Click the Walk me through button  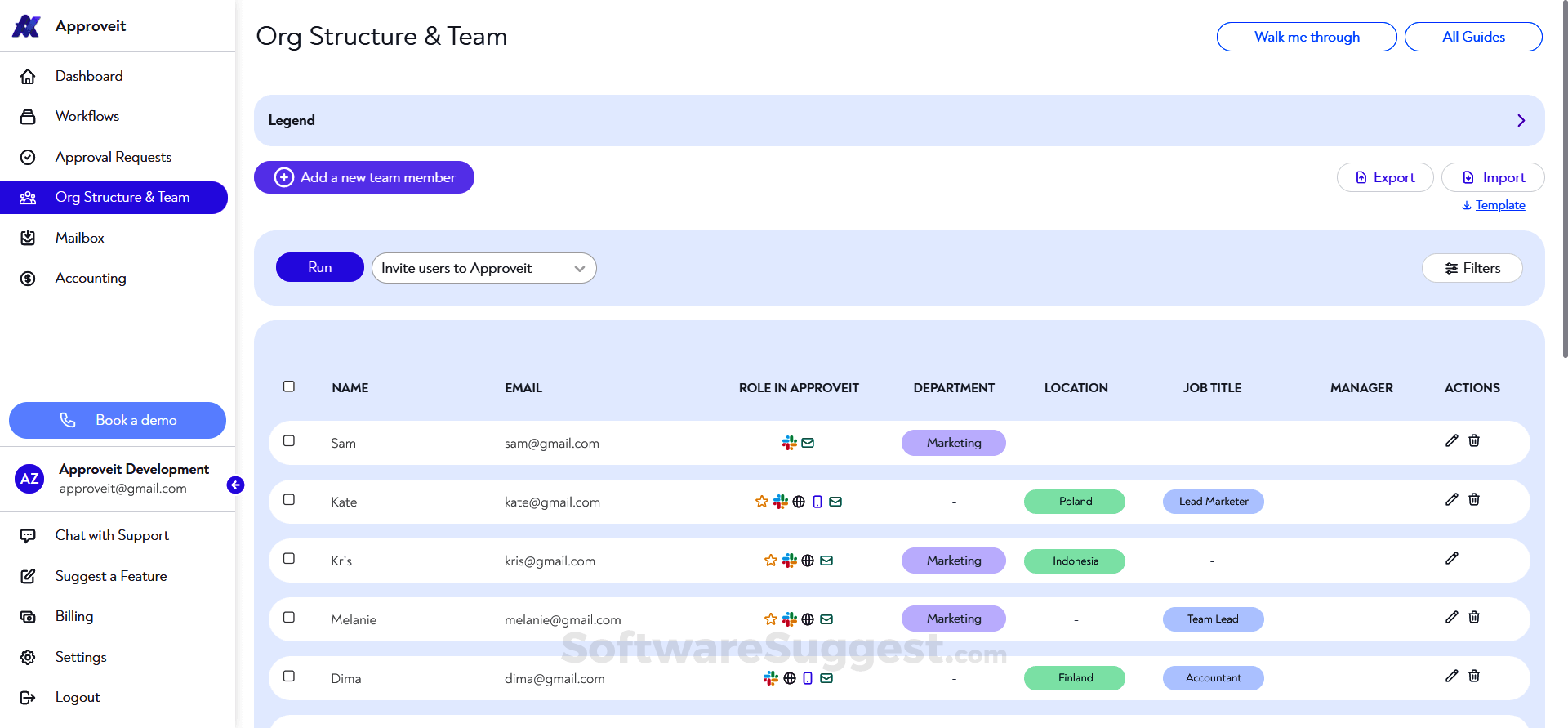point(1307,37)
